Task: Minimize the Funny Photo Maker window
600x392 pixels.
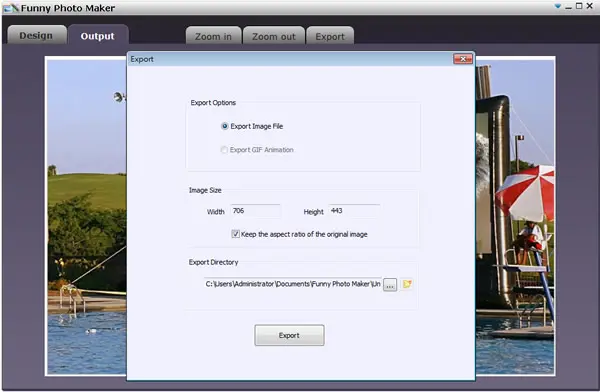Action: [x=569, y=7]
